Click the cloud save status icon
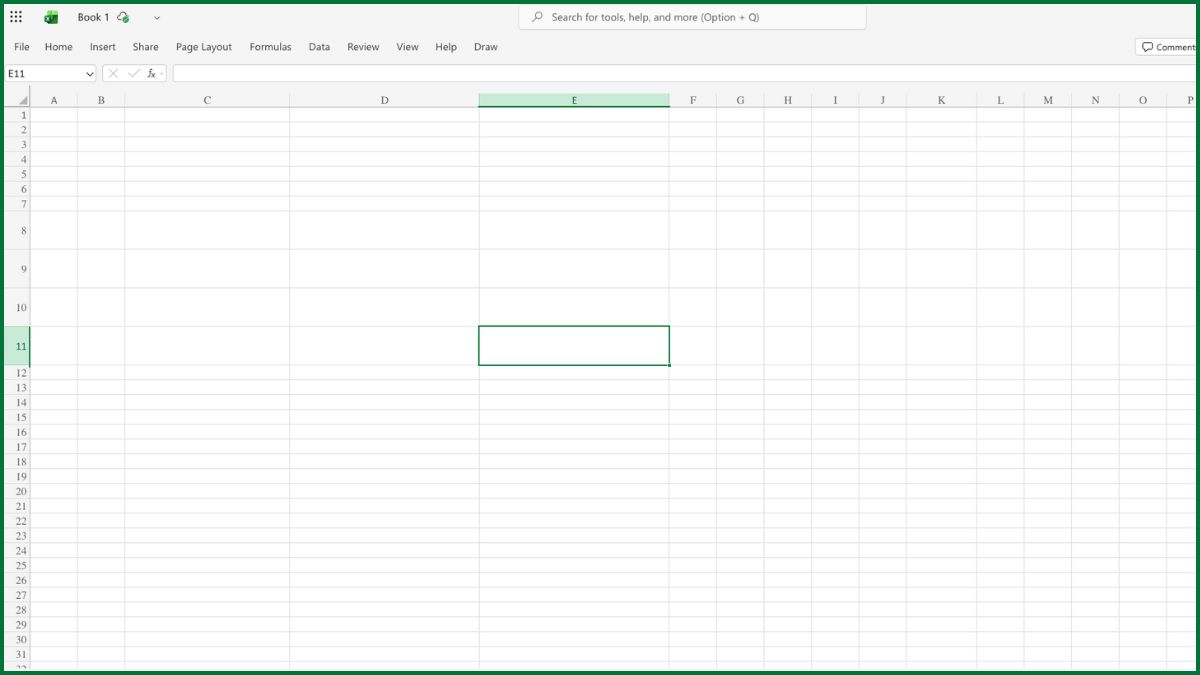This screenshot has width=1200, height=675. (122, 16)
